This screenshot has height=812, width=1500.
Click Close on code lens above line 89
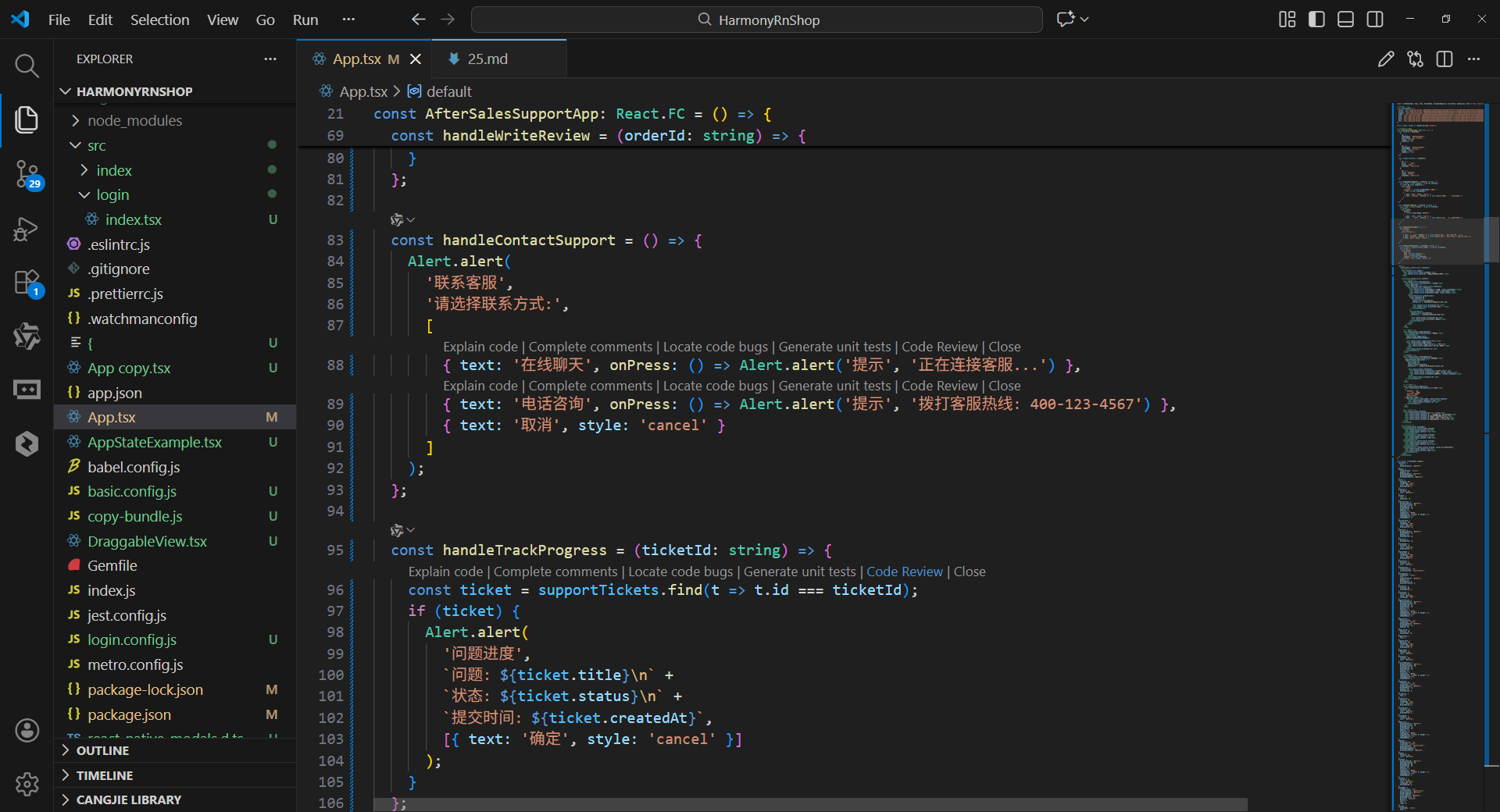[1005, 386]
